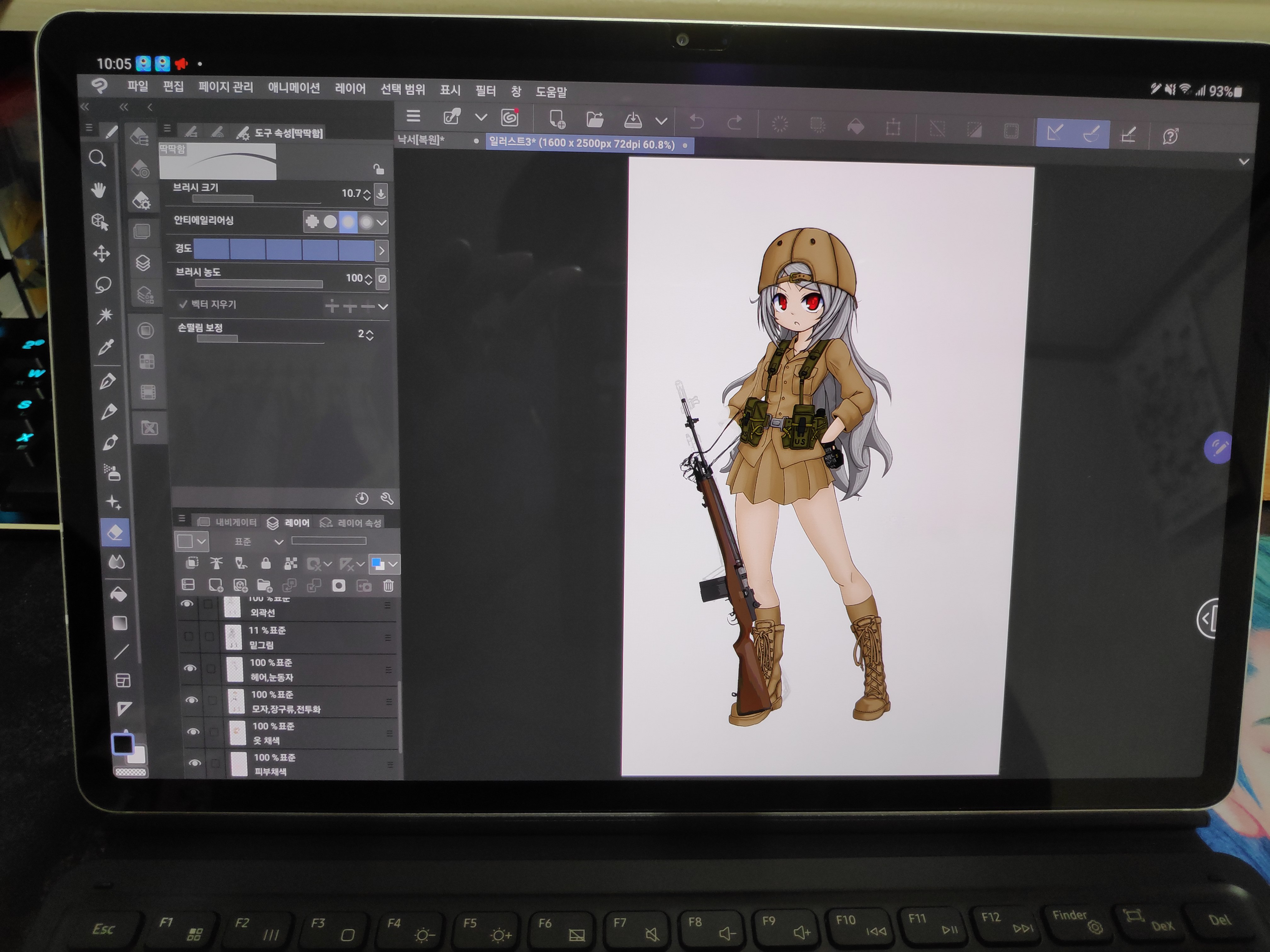This screenshot has width=1270, height=952.
Task: Expand the 벡터 지우기 mode dropdown
Action: point(383,306)
